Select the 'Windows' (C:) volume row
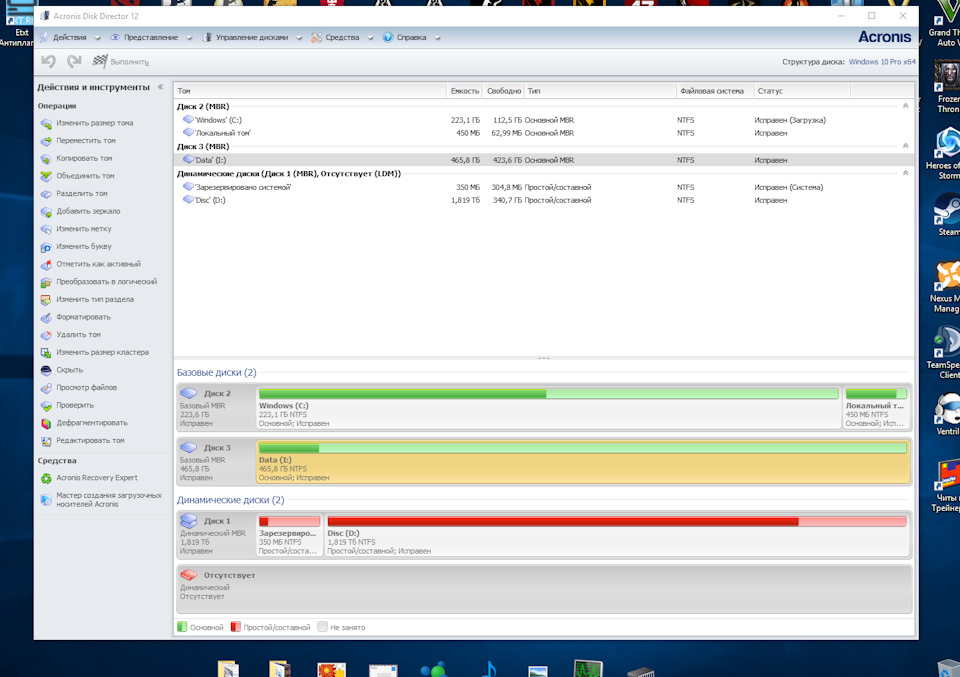Screen dimensions: 960x677 pos(544,120)
